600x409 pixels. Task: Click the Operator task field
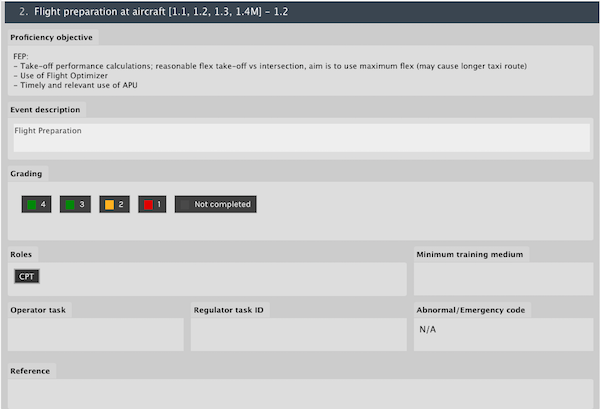96,334
